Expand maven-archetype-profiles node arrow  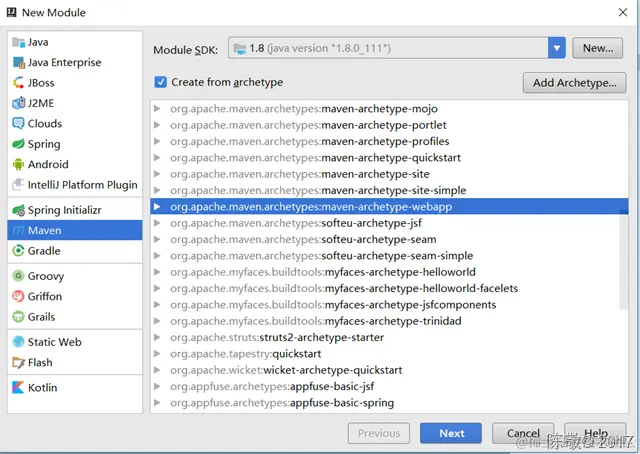(157, 141)
